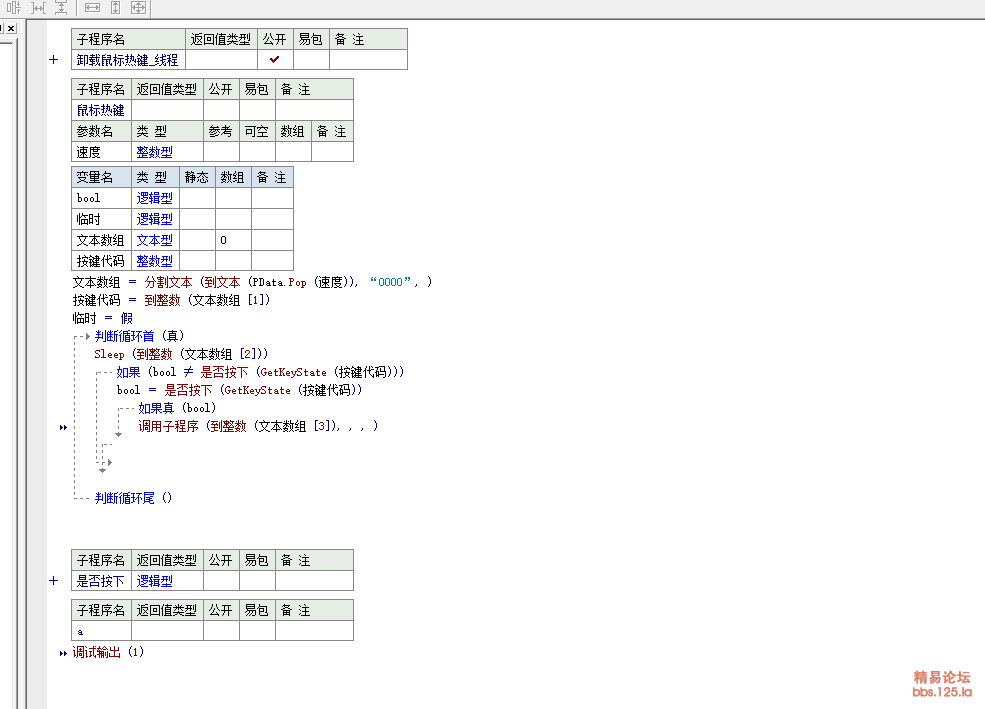The width and height of the screenshot is (985, 709).
Task: Select subroutine name a
Action: pyautogui.click(x=80, y=632)
